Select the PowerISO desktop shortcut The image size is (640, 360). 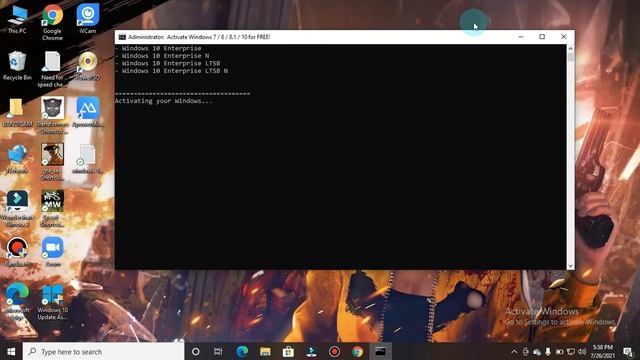(x=88, y=66)
